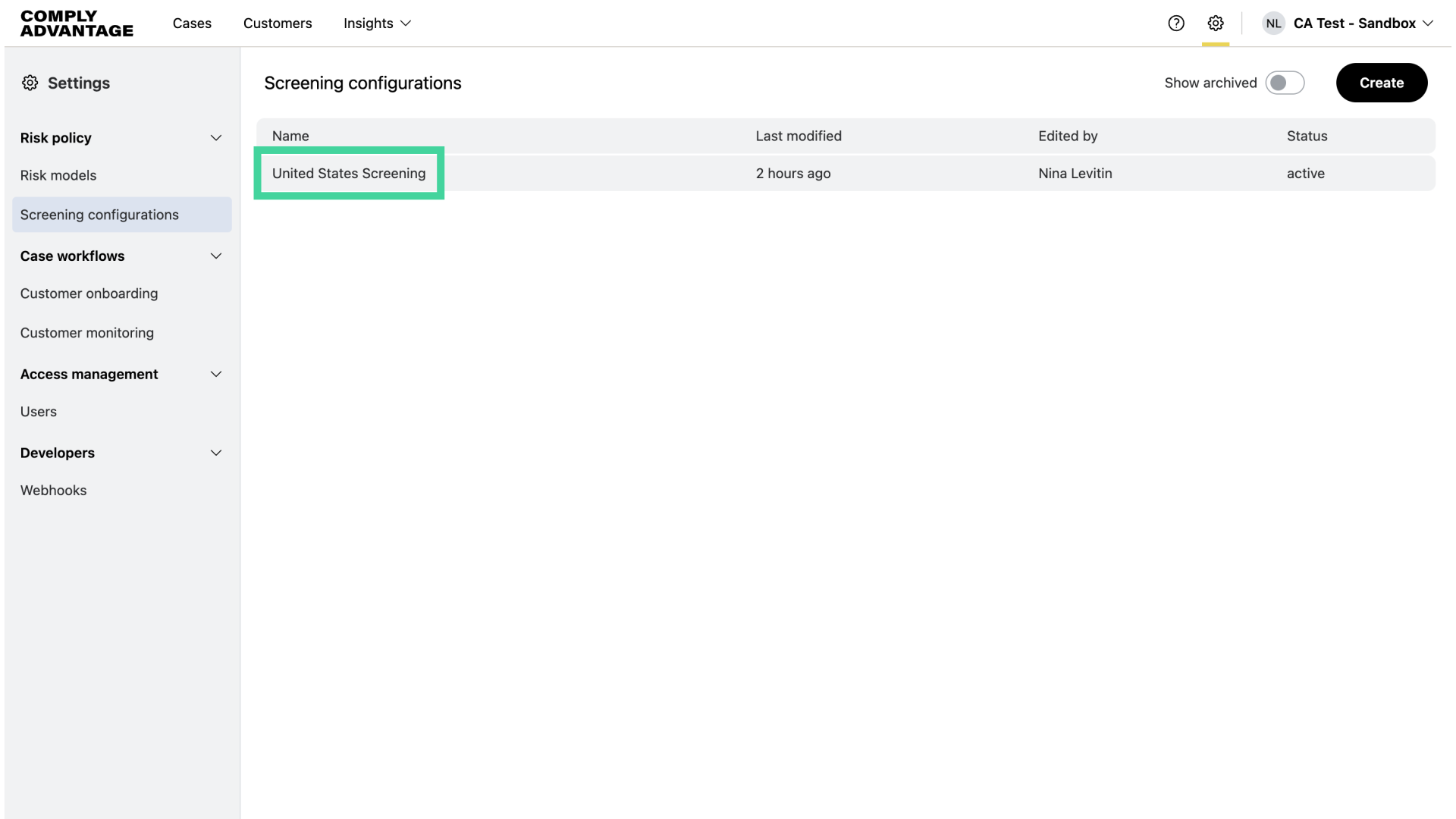The height and width of the screenshot is (819, 1456).
Task: Navigate to the Customers tab
Action: tap(278, 24)
